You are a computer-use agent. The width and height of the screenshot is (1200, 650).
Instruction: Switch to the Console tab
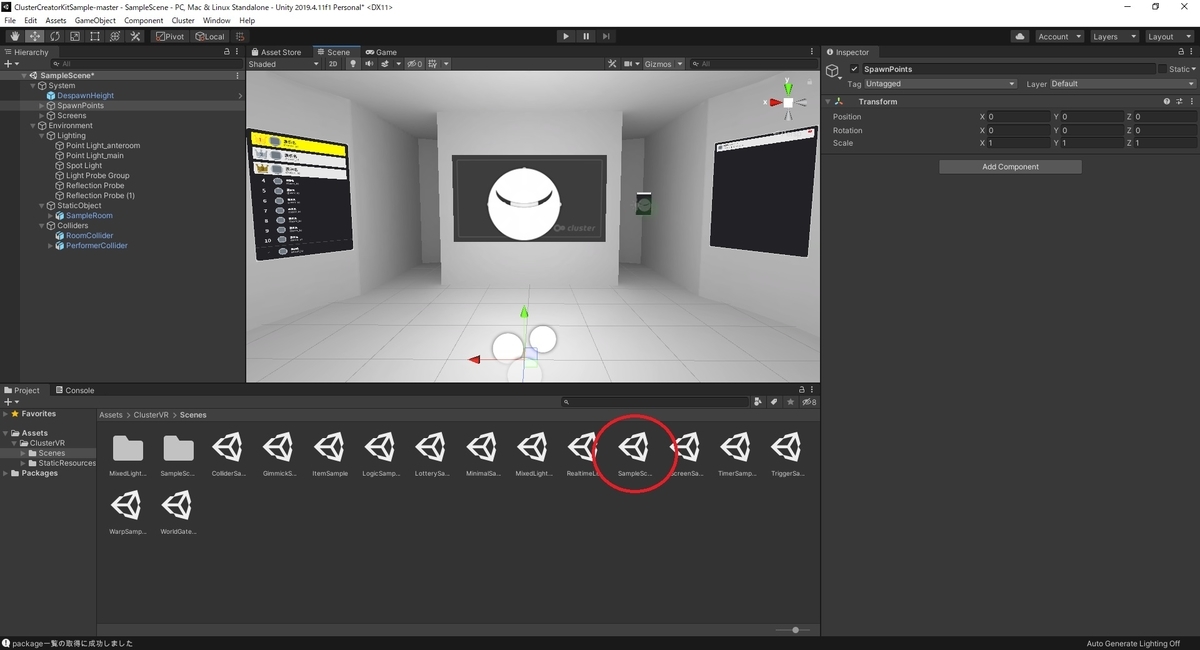click(x=75, y=390)
